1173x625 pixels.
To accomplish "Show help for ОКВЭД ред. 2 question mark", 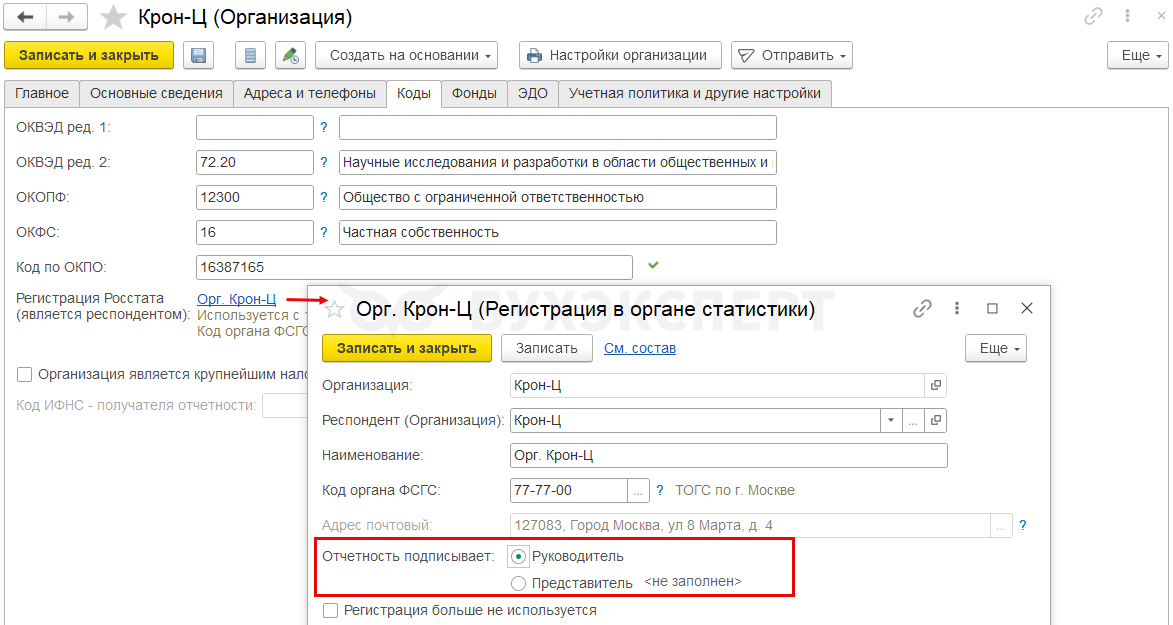I will tap(324, 162).
